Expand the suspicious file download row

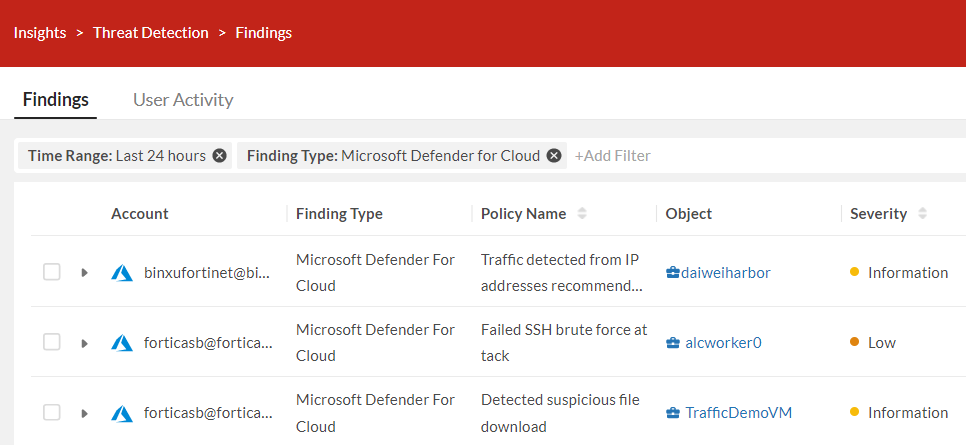click(x=85, y=413)
